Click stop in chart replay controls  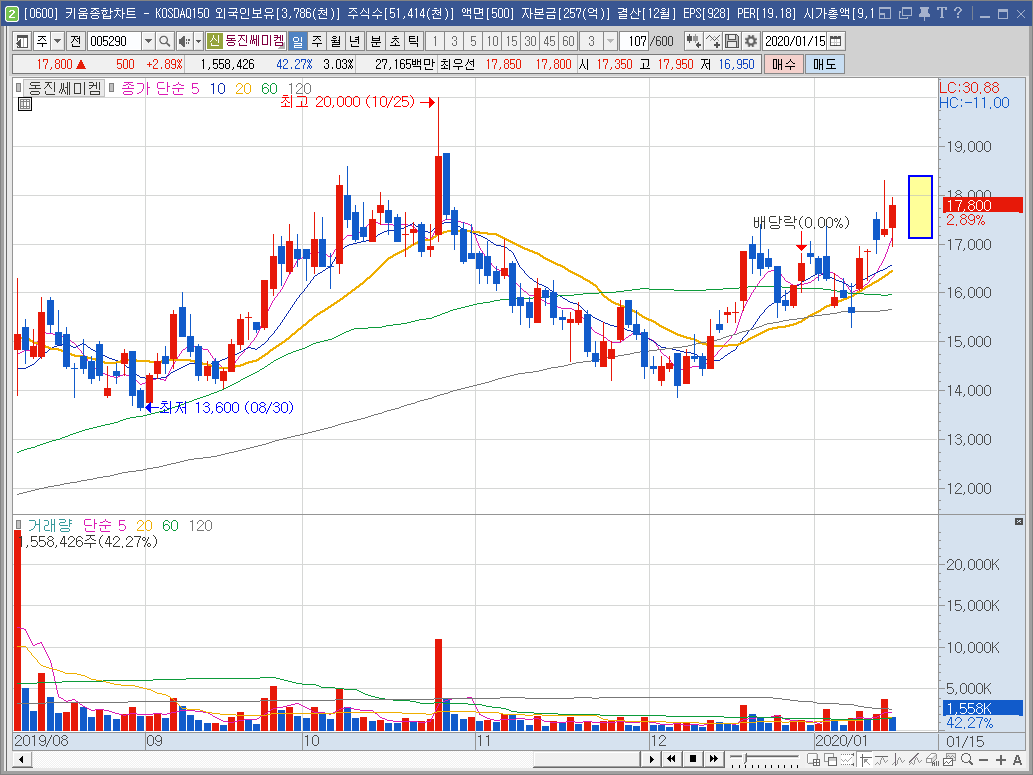point(692,759)
